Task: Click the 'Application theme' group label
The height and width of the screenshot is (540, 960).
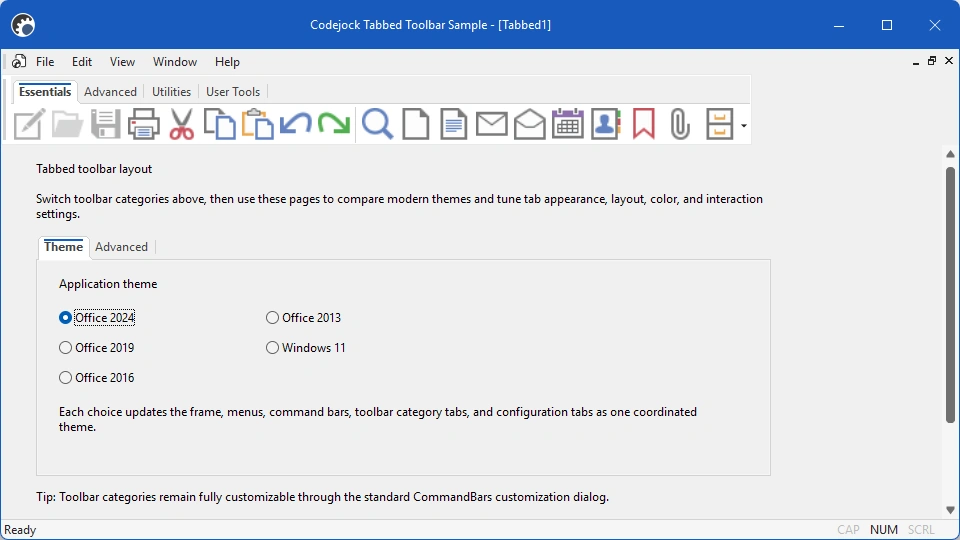Action: 108,284
